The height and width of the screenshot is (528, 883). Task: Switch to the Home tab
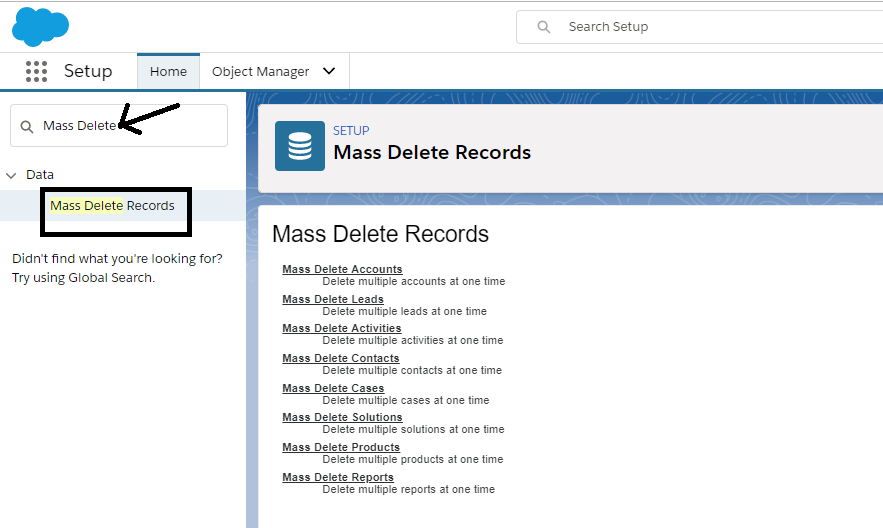coord(168,71)
